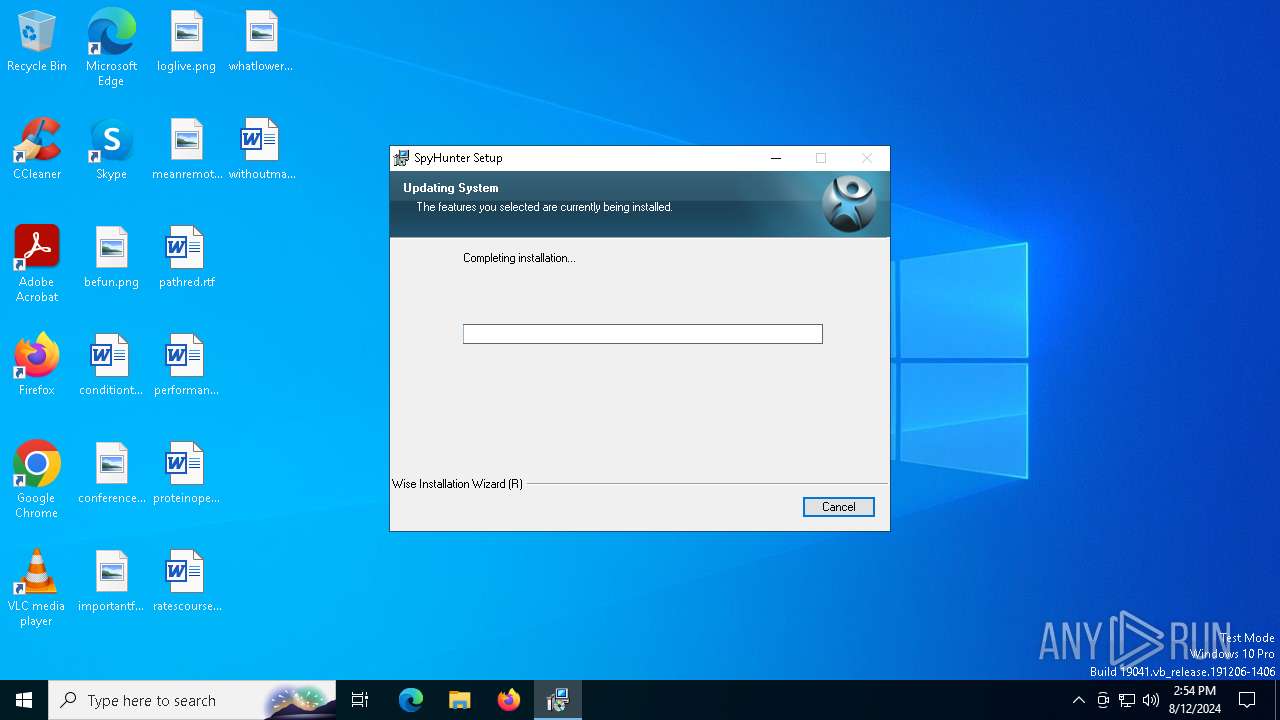Click the taskbar search box
This screenshot has width=1280, height=720.
point(192,700)
